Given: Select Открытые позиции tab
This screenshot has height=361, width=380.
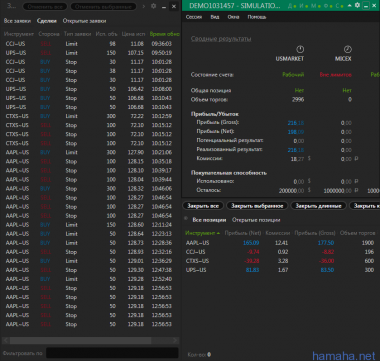Looking at the screenshot, I should (256, 220).
